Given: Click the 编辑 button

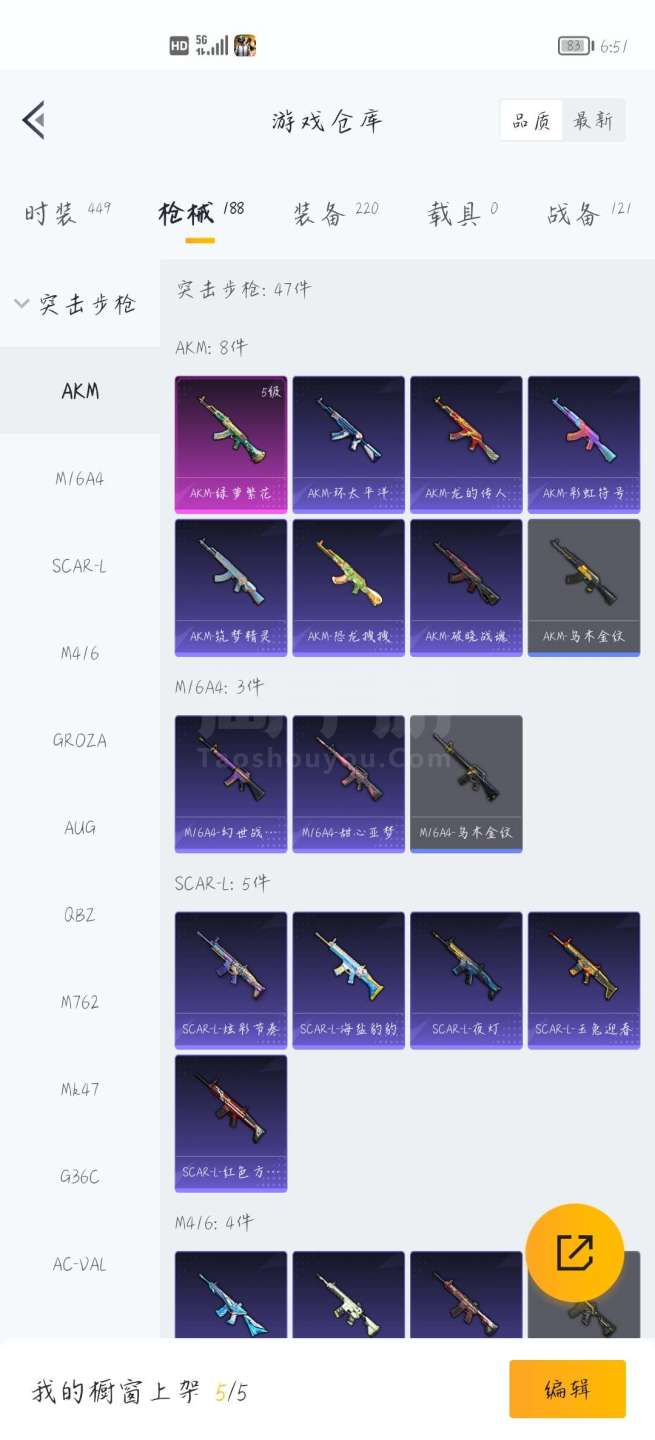Looking at the screenshot, I should 567,1389.
